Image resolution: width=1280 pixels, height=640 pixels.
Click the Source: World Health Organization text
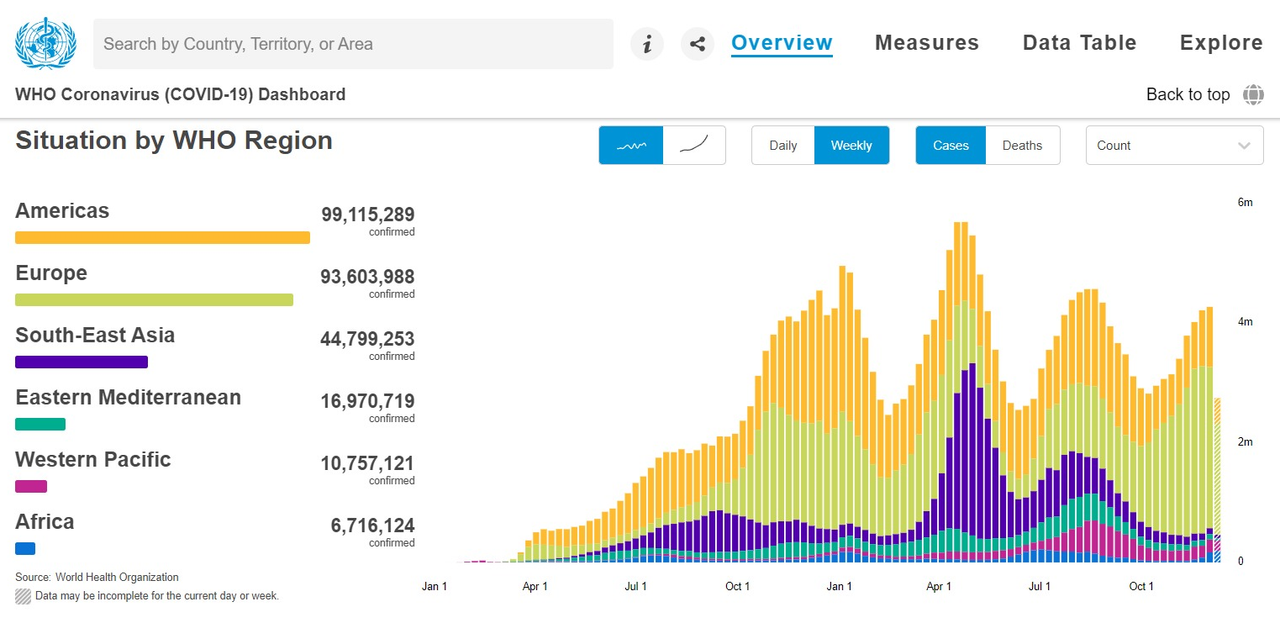pos(97,577)
